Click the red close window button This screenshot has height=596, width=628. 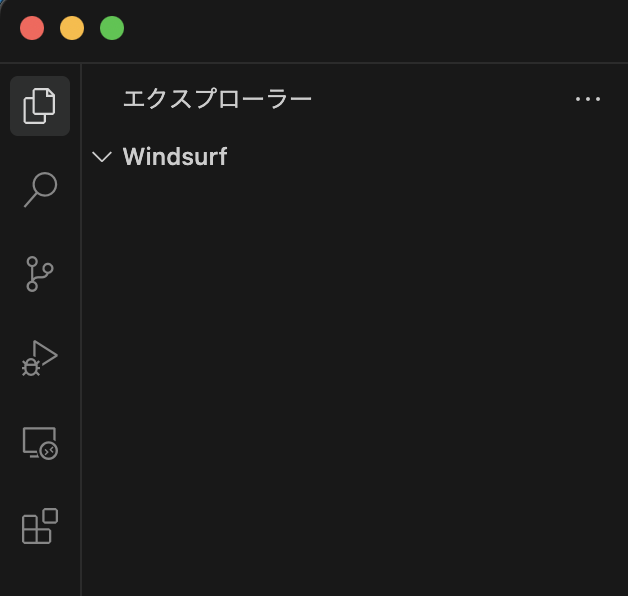click(32, 28)
